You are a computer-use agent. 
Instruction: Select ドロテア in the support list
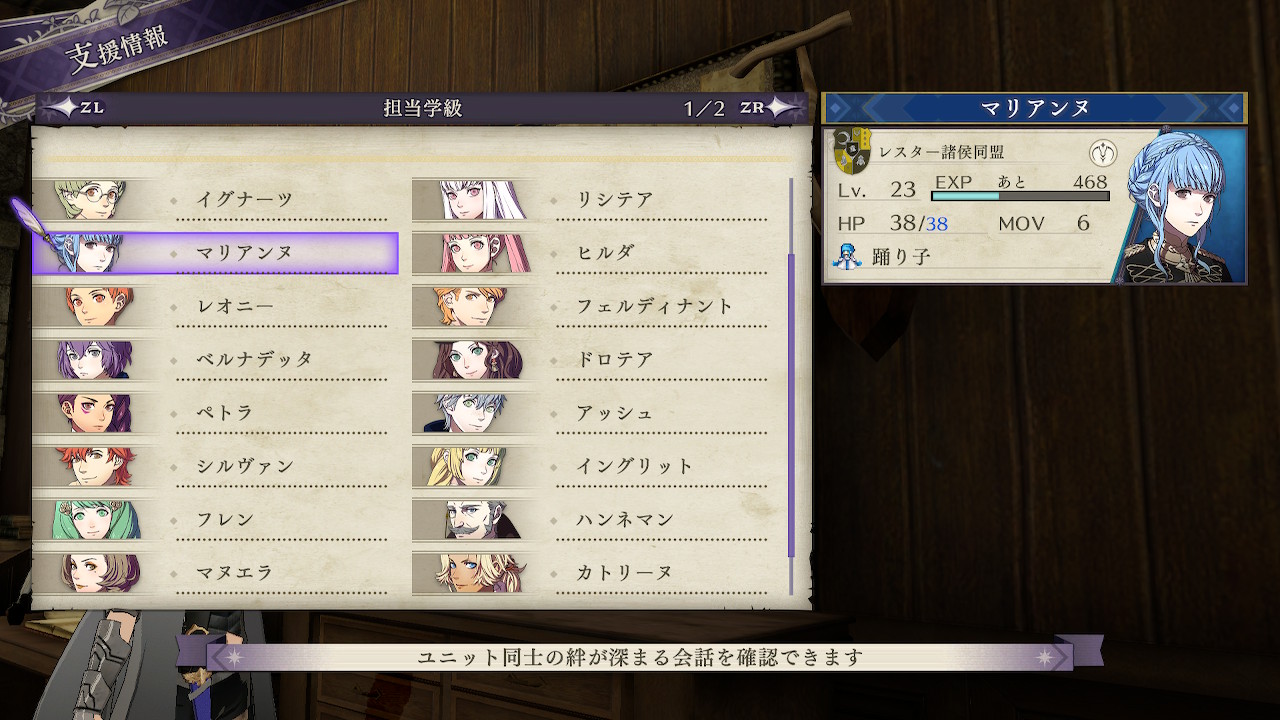click(591, 360)
